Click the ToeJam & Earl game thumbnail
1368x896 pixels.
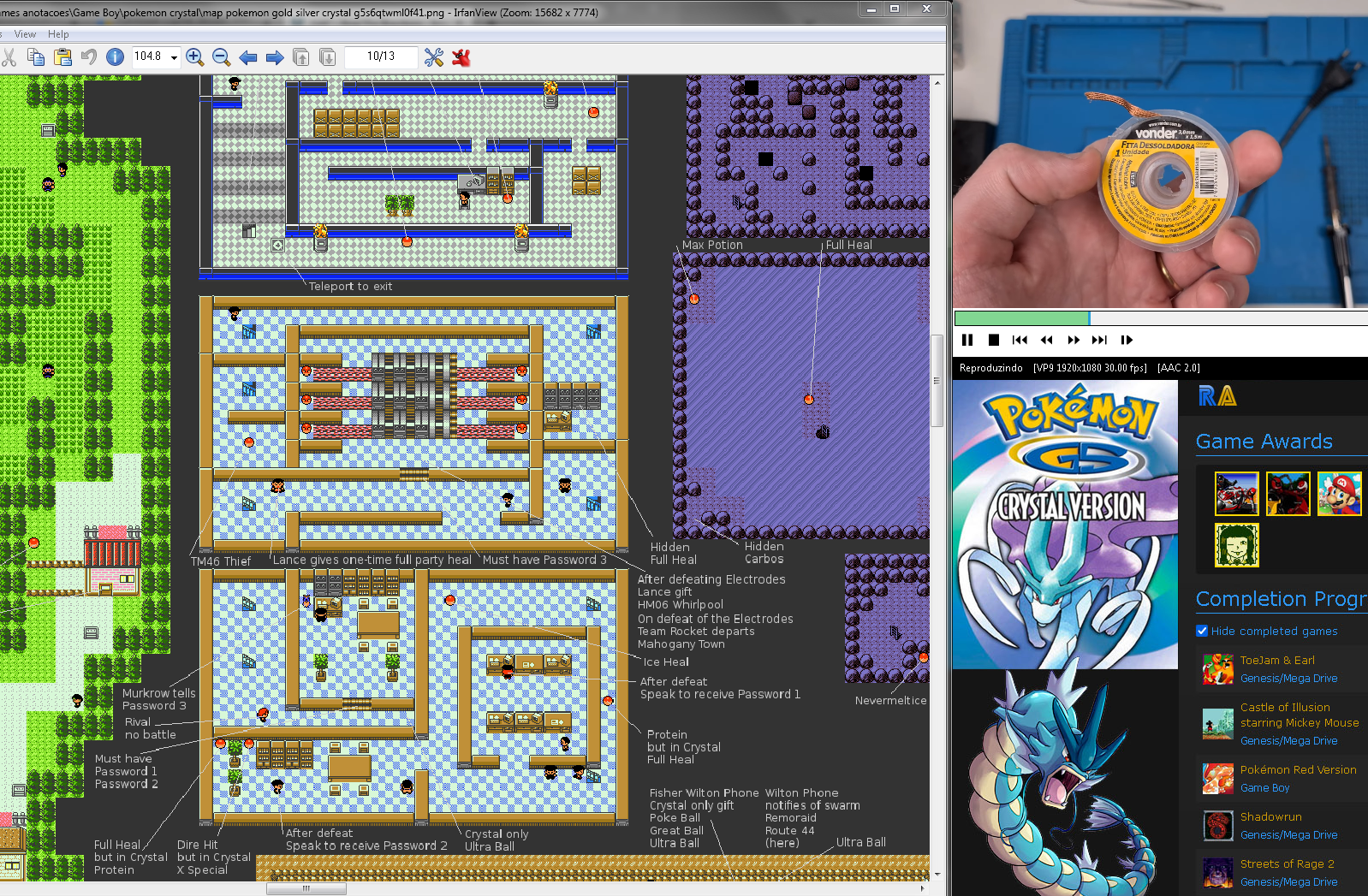coord(1218,669)
